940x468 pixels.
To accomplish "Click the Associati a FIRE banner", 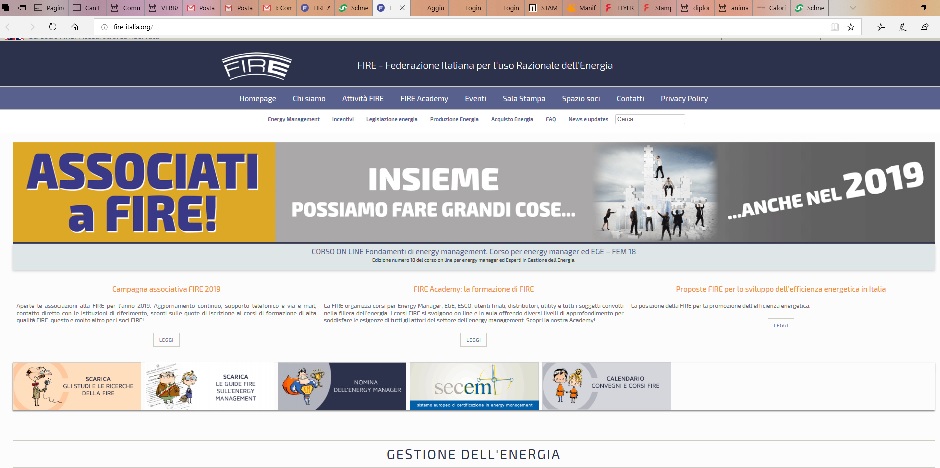I will (474, 192).
